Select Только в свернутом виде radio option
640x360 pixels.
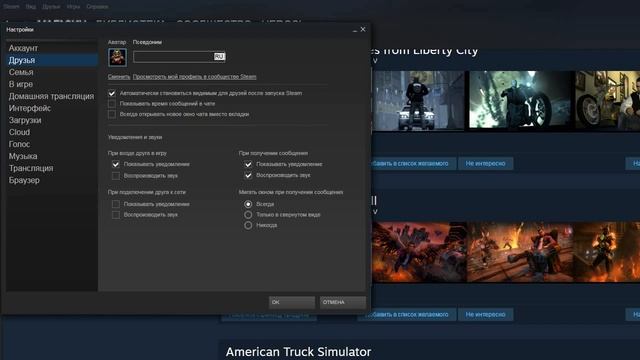pos(248,215)
